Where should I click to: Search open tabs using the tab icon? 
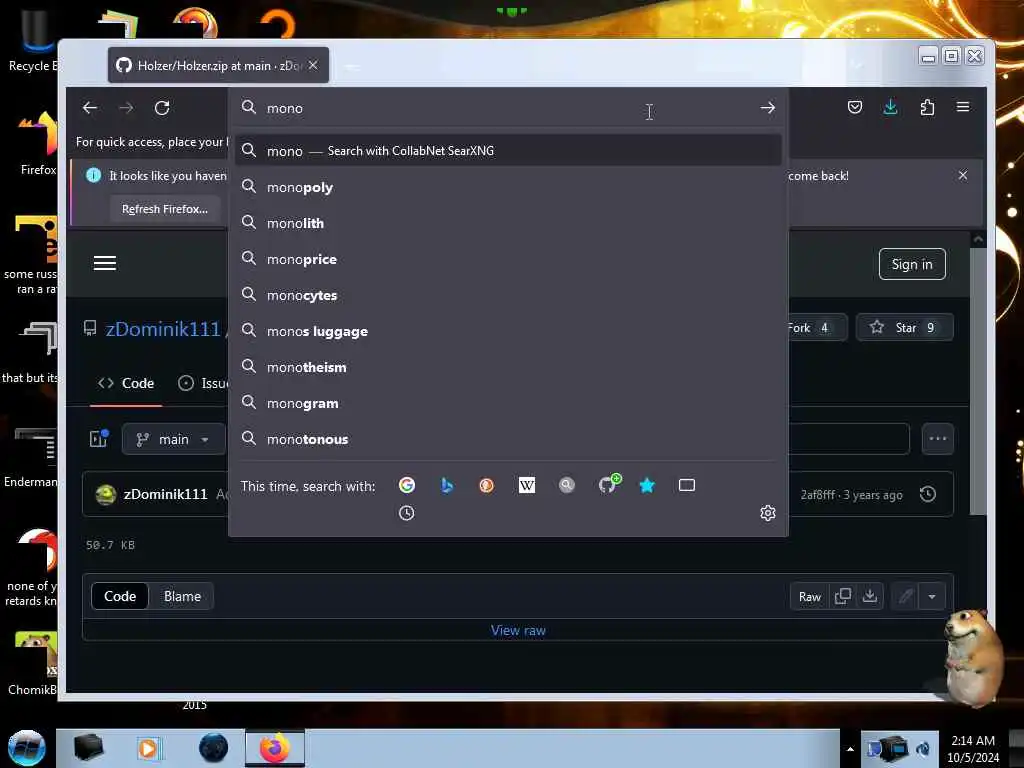[x=686, y=485]
